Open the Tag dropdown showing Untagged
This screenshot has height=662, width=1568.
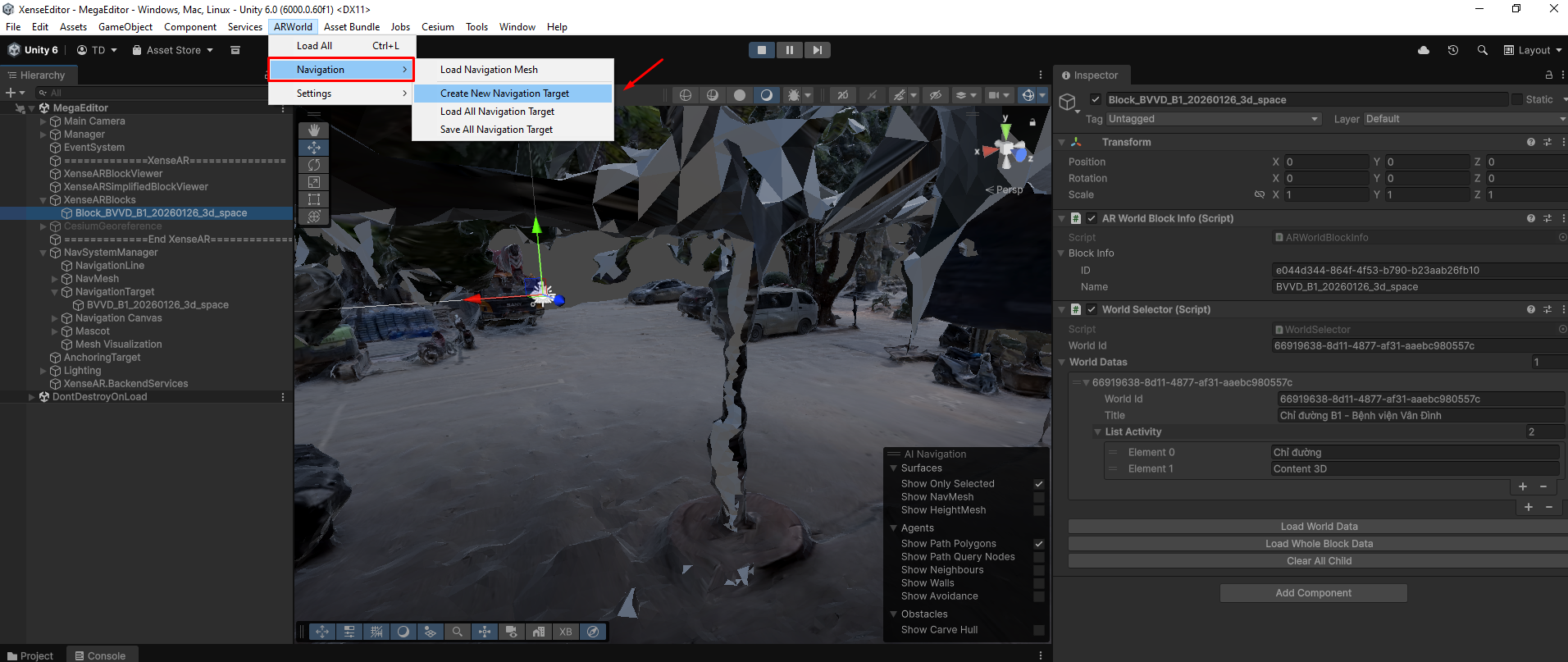pos(1213,119)
